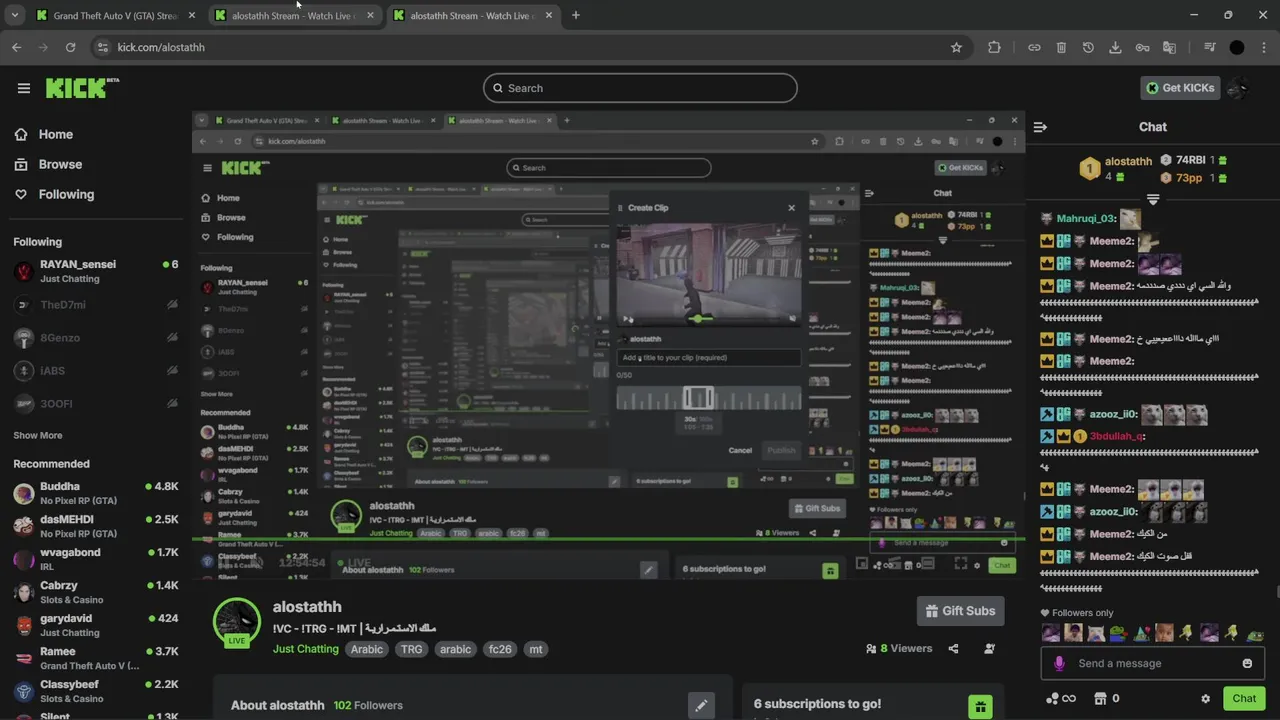
Task: Open Browse in the sidebar
Action: [48, 164]
